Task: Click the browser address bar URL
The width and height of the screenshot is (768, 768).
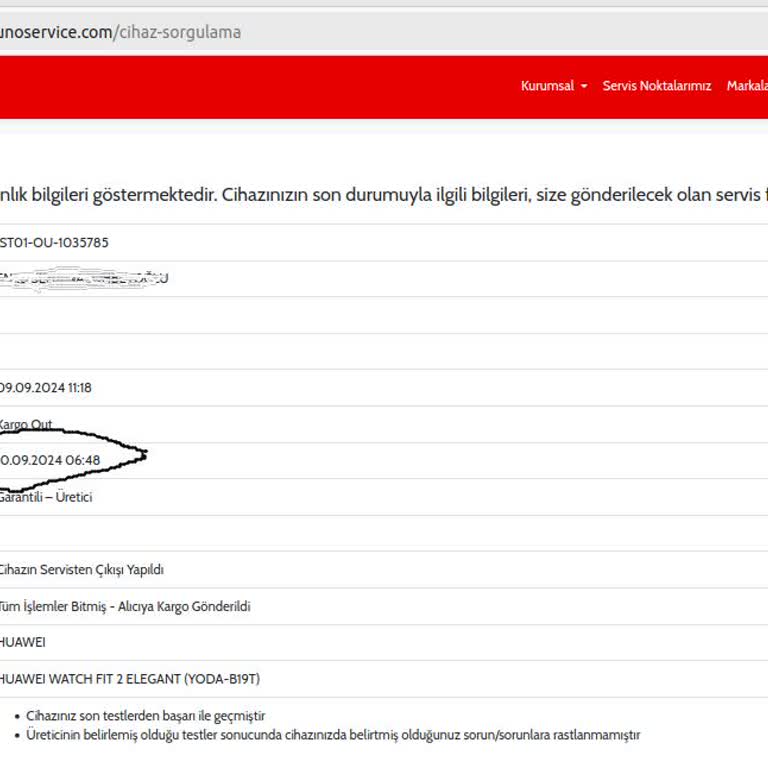Action: coord(120,32)
